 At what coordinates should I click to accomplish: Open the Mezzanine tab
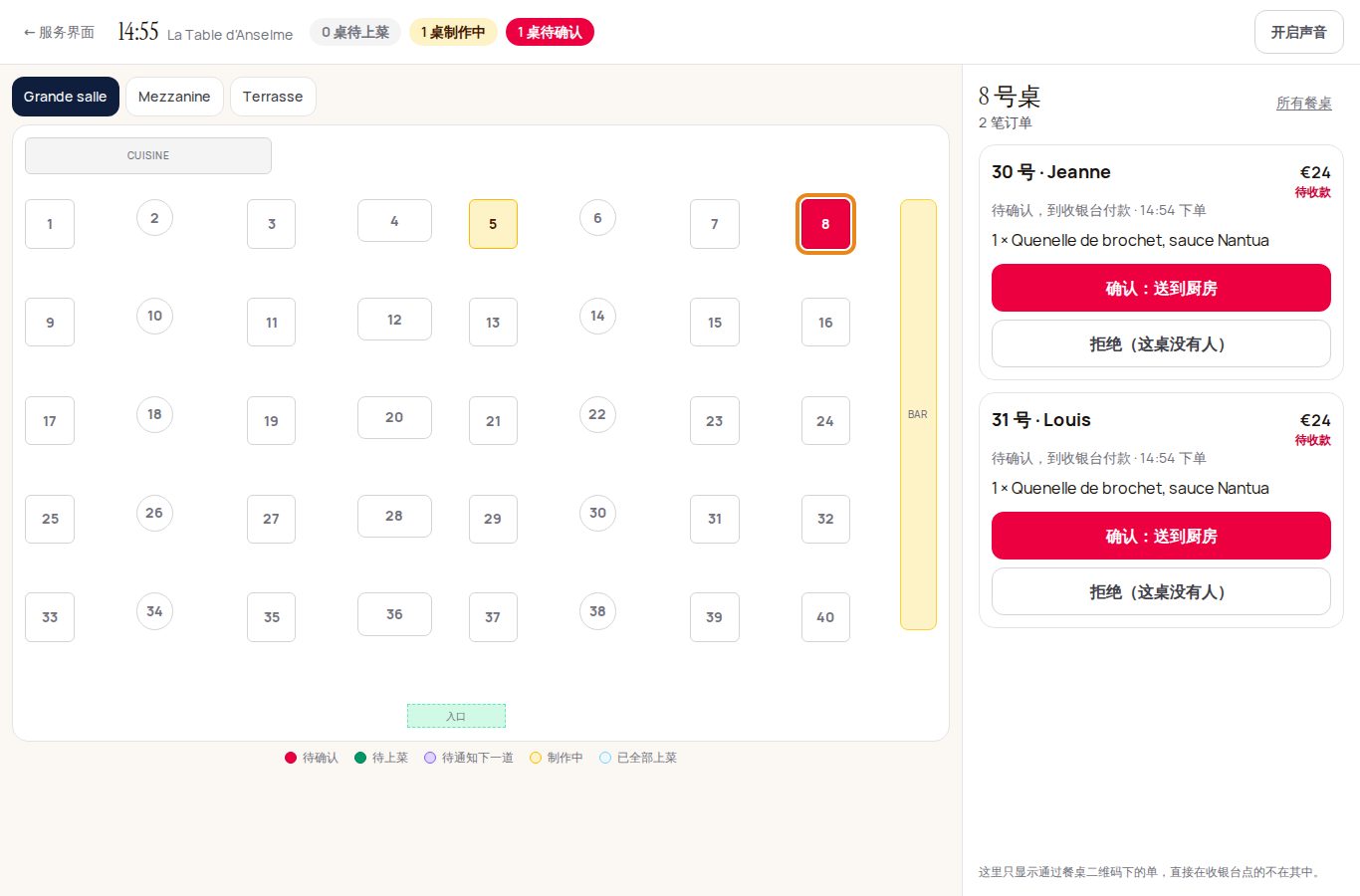[x=174, y=97]
